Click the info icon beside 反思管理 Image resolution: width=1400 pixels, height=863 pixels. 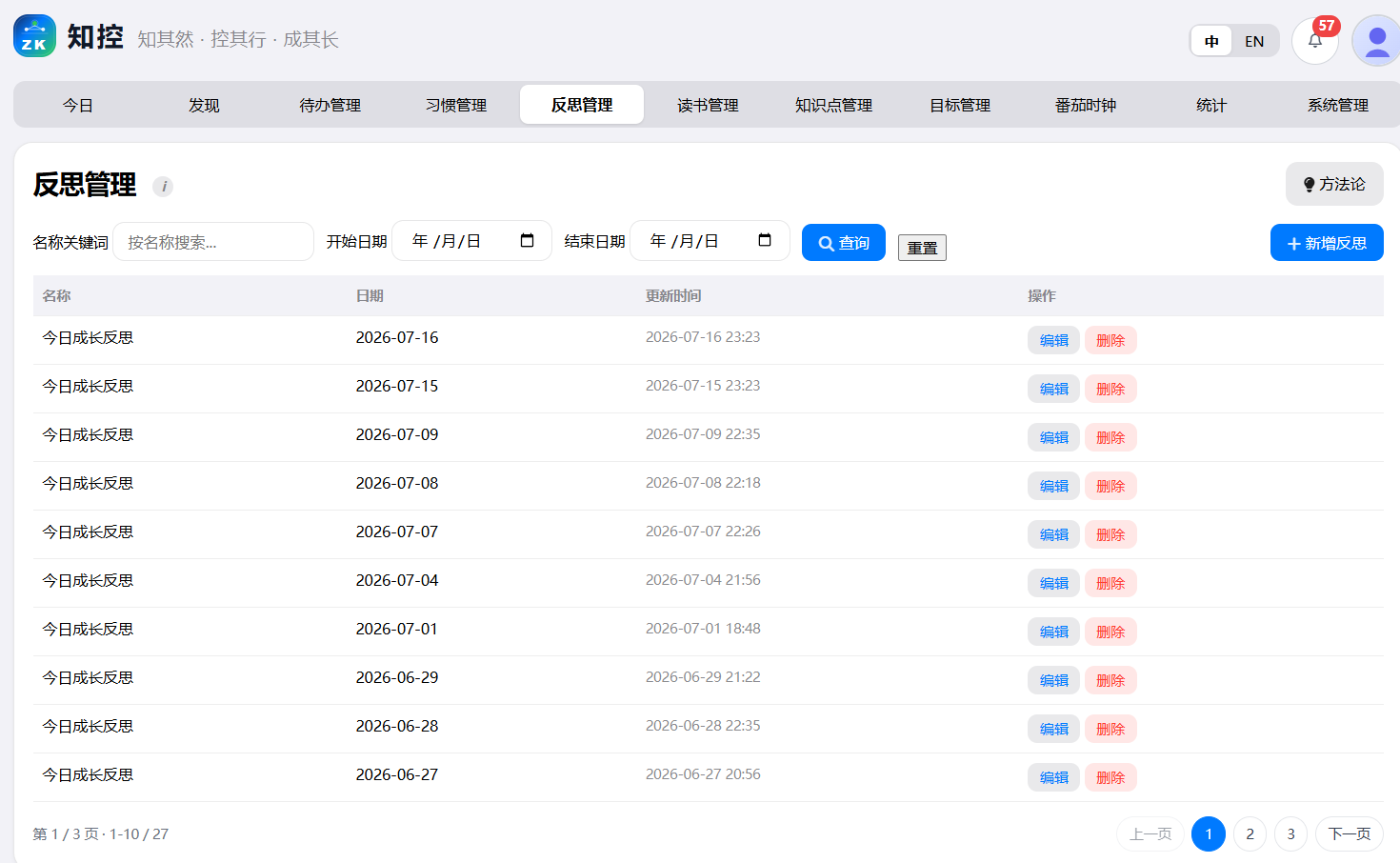[163, 186]
